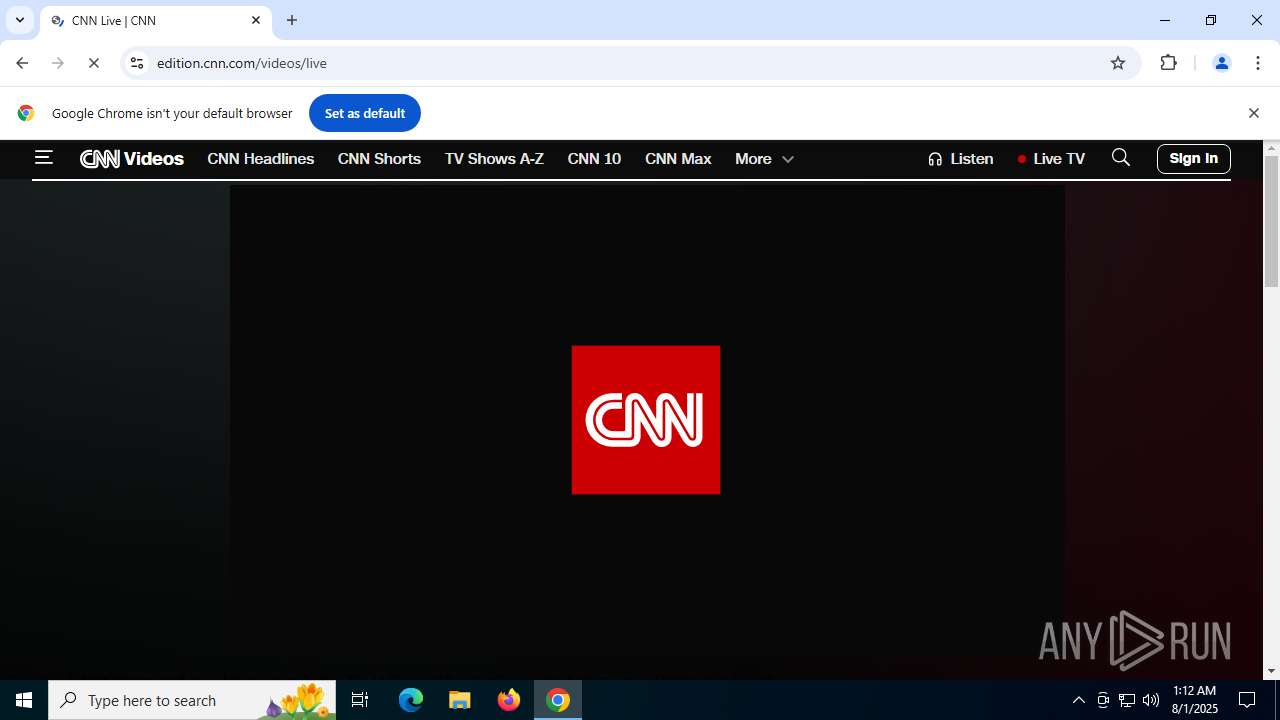The width and height of the screenshot is (1280, 720).
Task: Expand the More dropdown menu
Action: (x=764, y=159)
